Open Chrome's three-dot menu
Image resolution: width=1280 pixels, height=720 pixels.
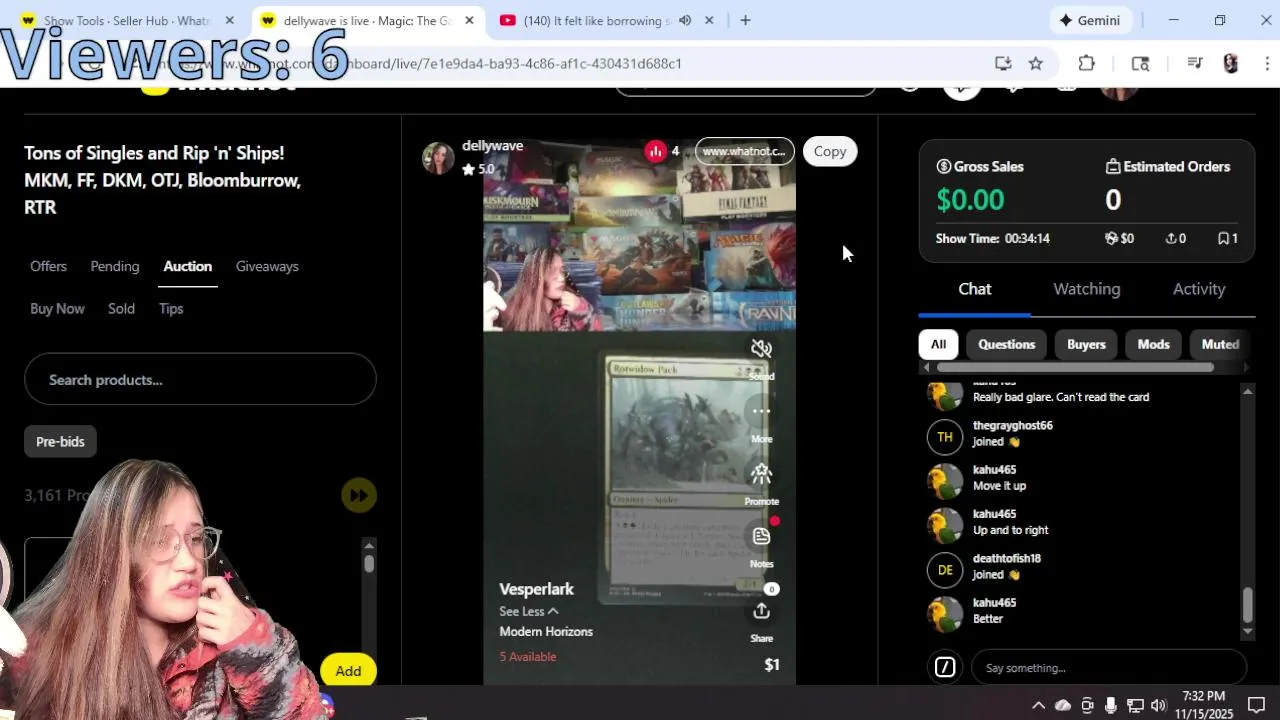click(x=1268, y=63)
